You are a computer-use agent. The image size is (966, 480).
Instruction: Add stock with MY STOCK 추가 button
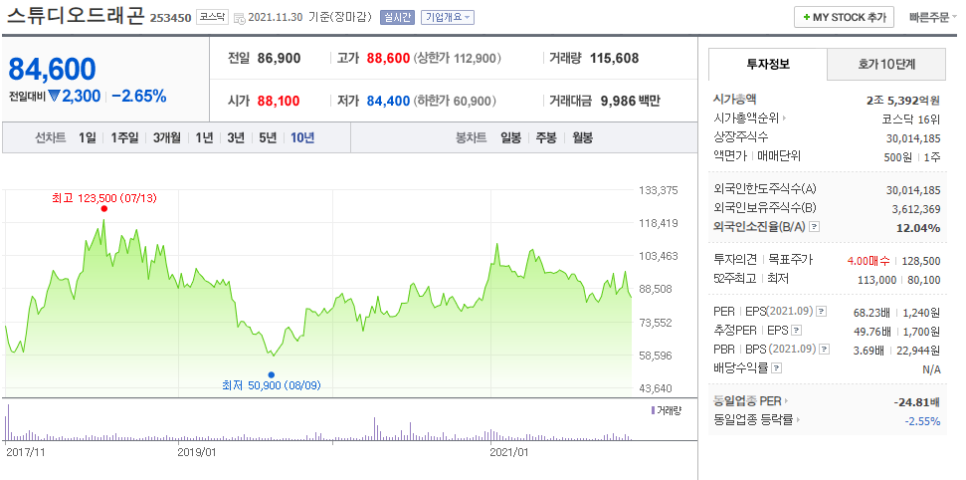(x=843, y=17)
